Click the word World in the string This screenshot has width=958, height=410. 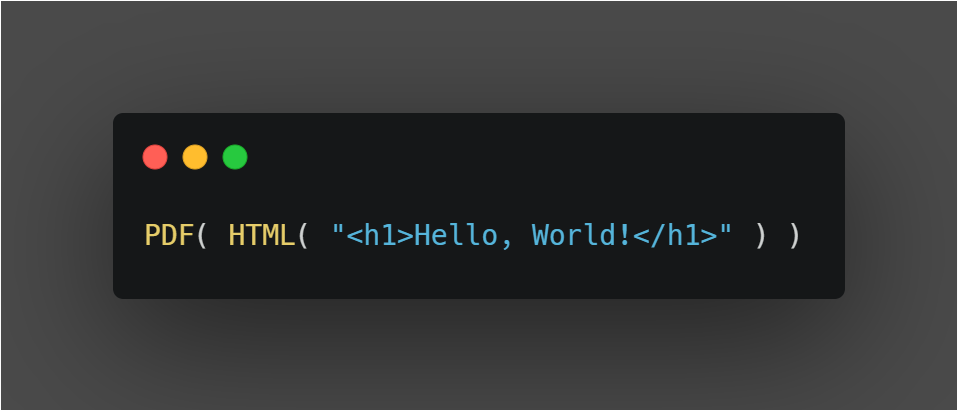(x=575, y=236)
